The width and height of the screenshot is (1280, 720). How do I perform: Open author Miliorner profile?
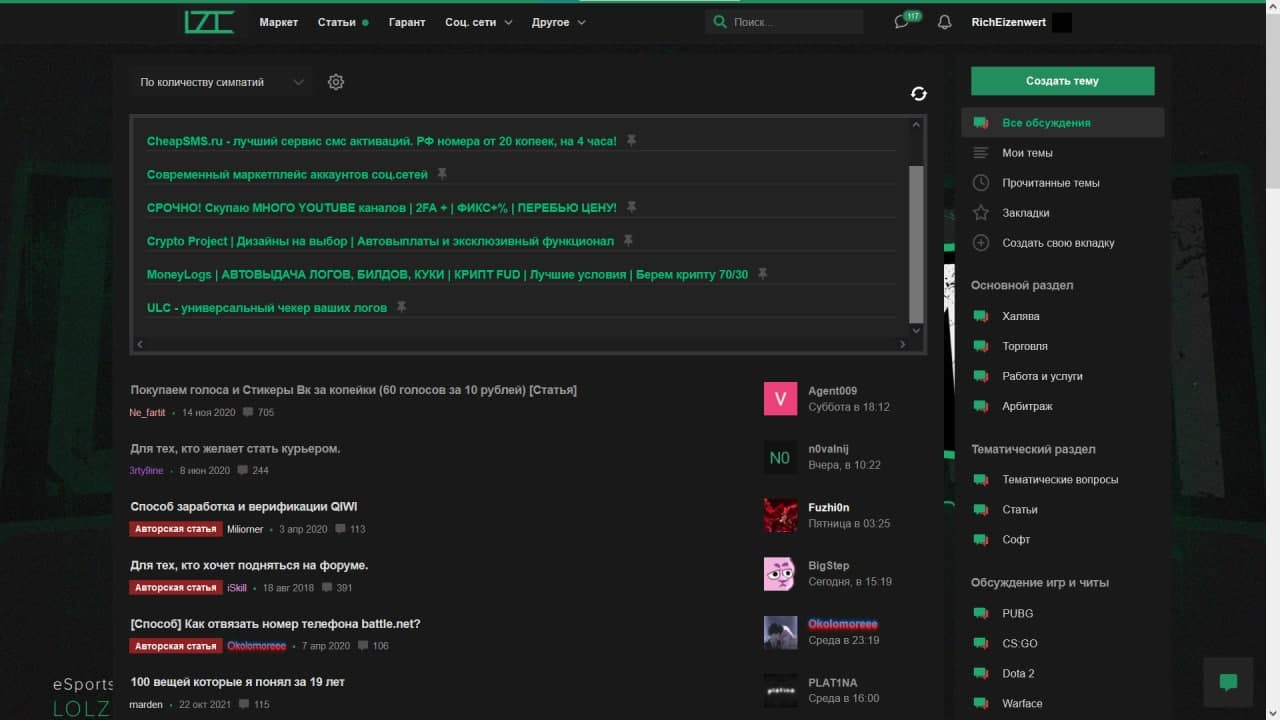click(x=245, y=529)
